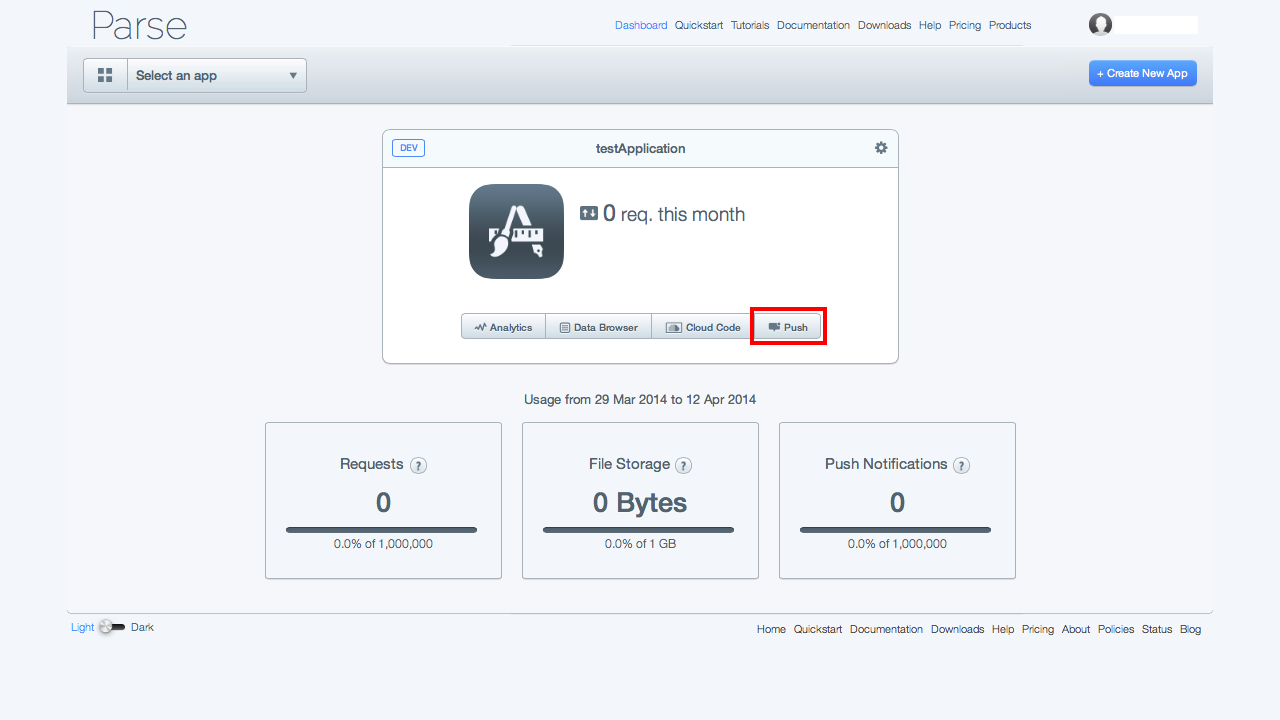This screenshot has width=1280, height=720.
Task: Open Downloads in top navigation
Action: point(884,25)
